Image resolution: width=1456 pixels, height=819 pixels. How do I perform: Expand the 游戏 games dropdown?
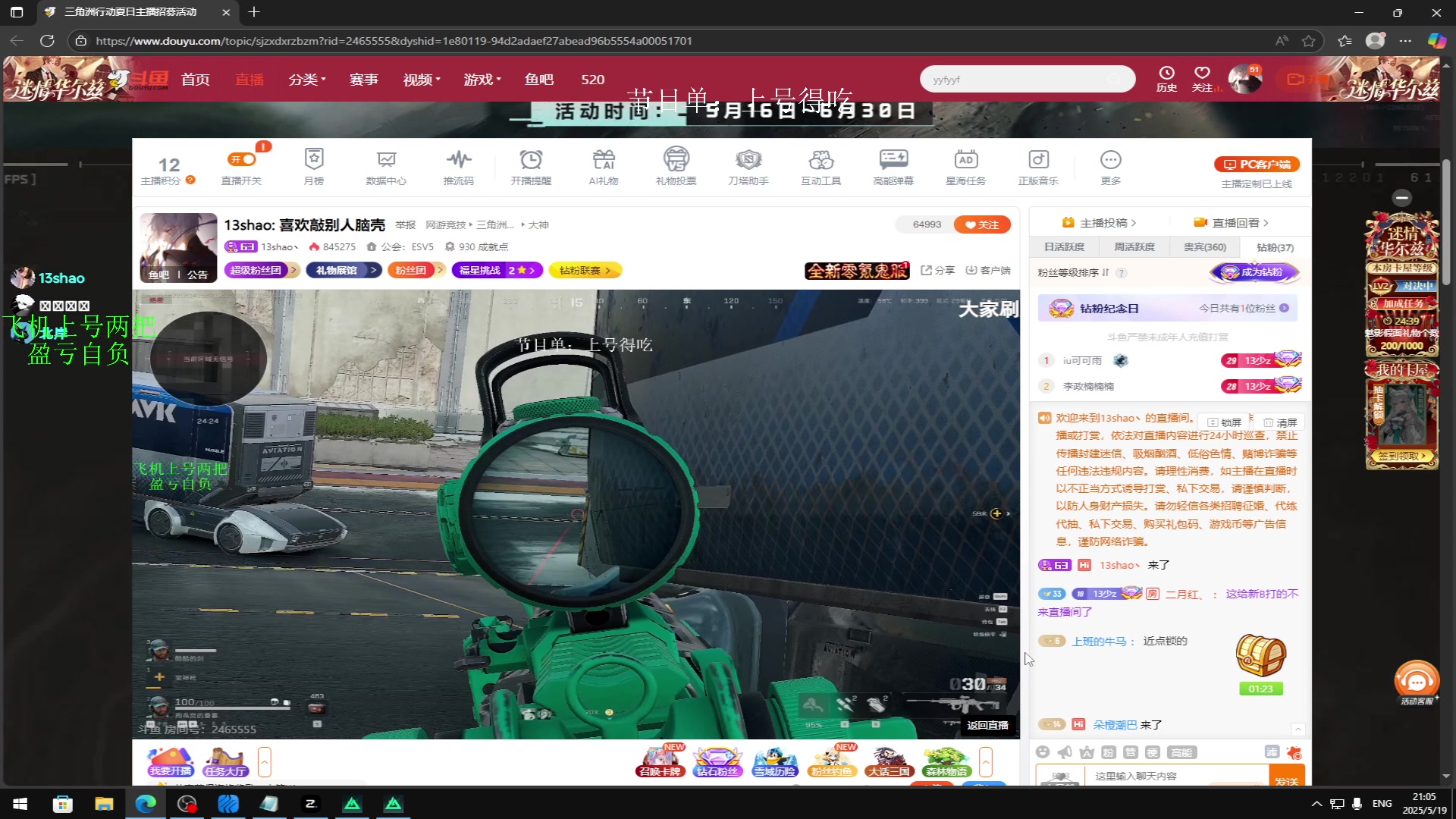pyautogui.click(x=482, y=80)
